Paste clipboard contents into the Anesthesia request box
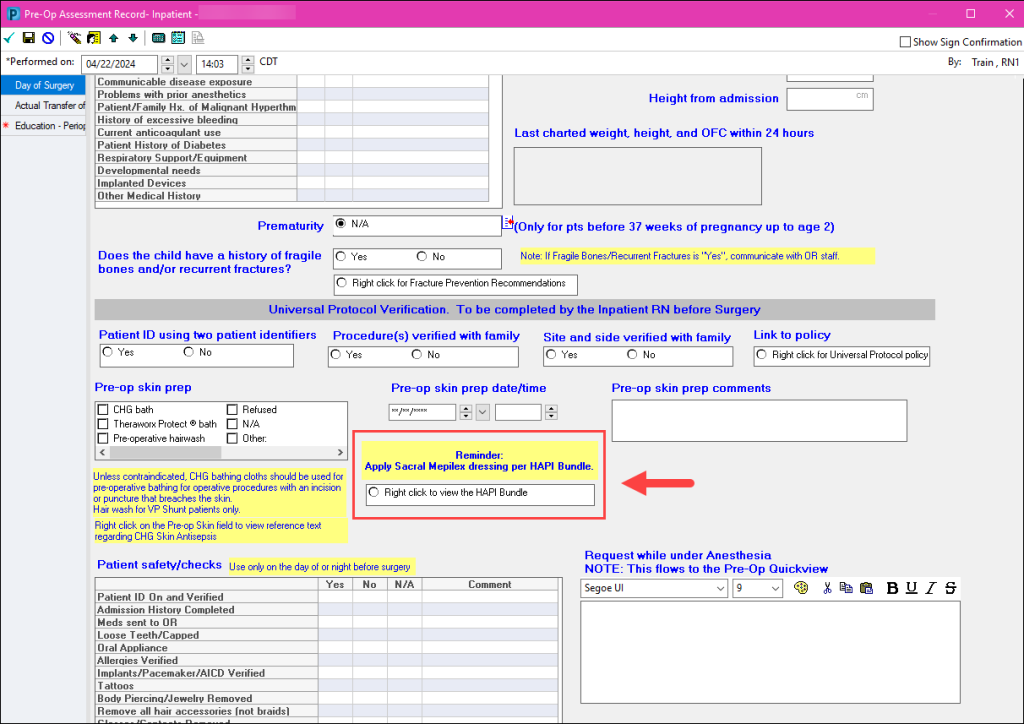 [866, 588]
